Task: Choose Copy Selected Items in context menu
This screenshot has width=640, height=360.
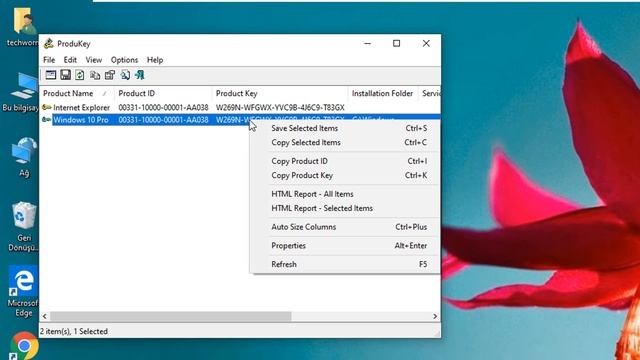Action: [346, 142]
